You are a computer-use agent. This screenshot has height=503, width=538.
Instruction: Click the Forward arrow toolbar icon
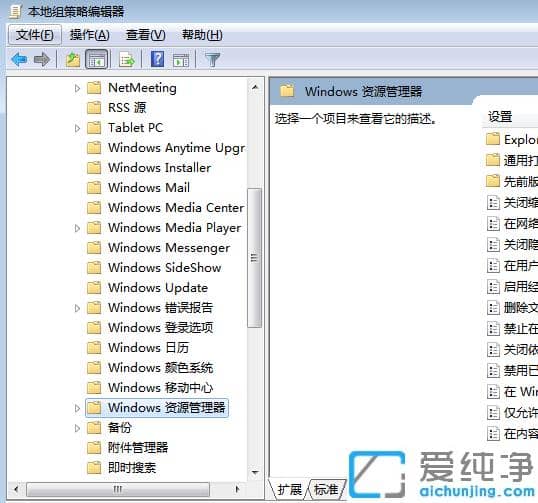[42, 60]
